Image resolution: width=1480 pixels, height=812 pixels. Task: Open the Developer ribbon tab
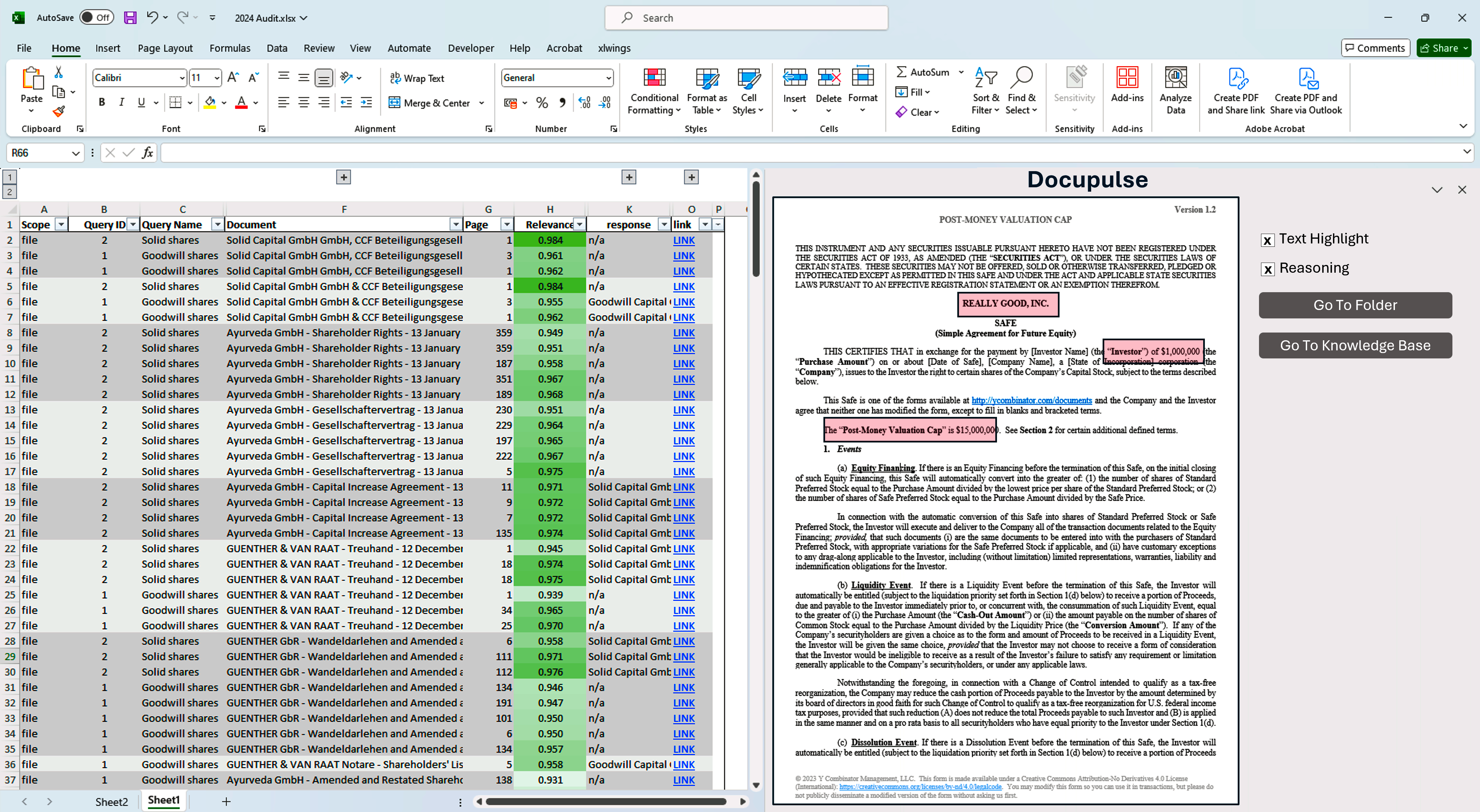coord(471,48)
